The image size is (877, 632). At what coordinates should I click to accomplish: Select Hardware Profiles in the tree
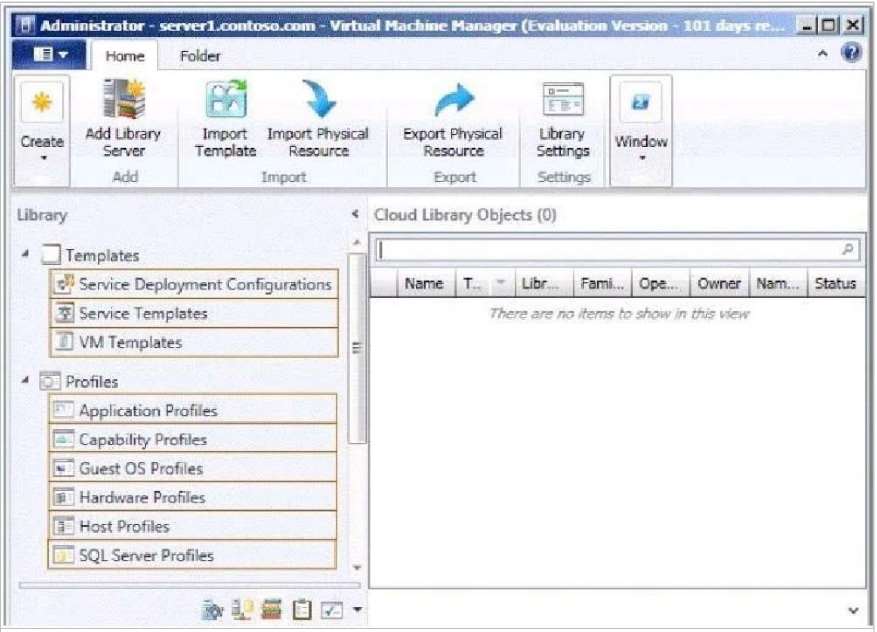[x=193, y=497]
